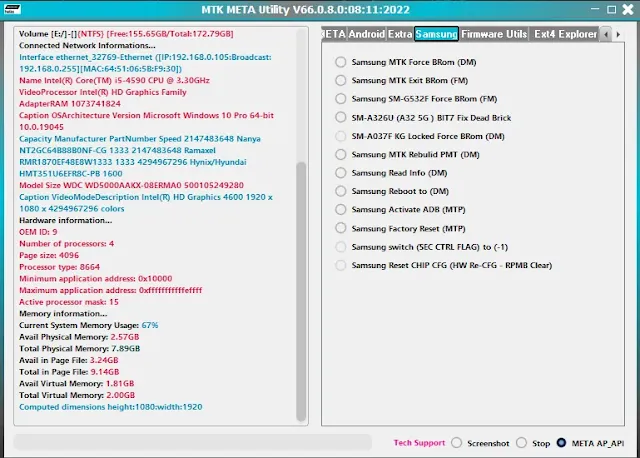Click the Total in Page File: 9.14GB line
Viewport: 640px width, 458px height.
(69, 372)
